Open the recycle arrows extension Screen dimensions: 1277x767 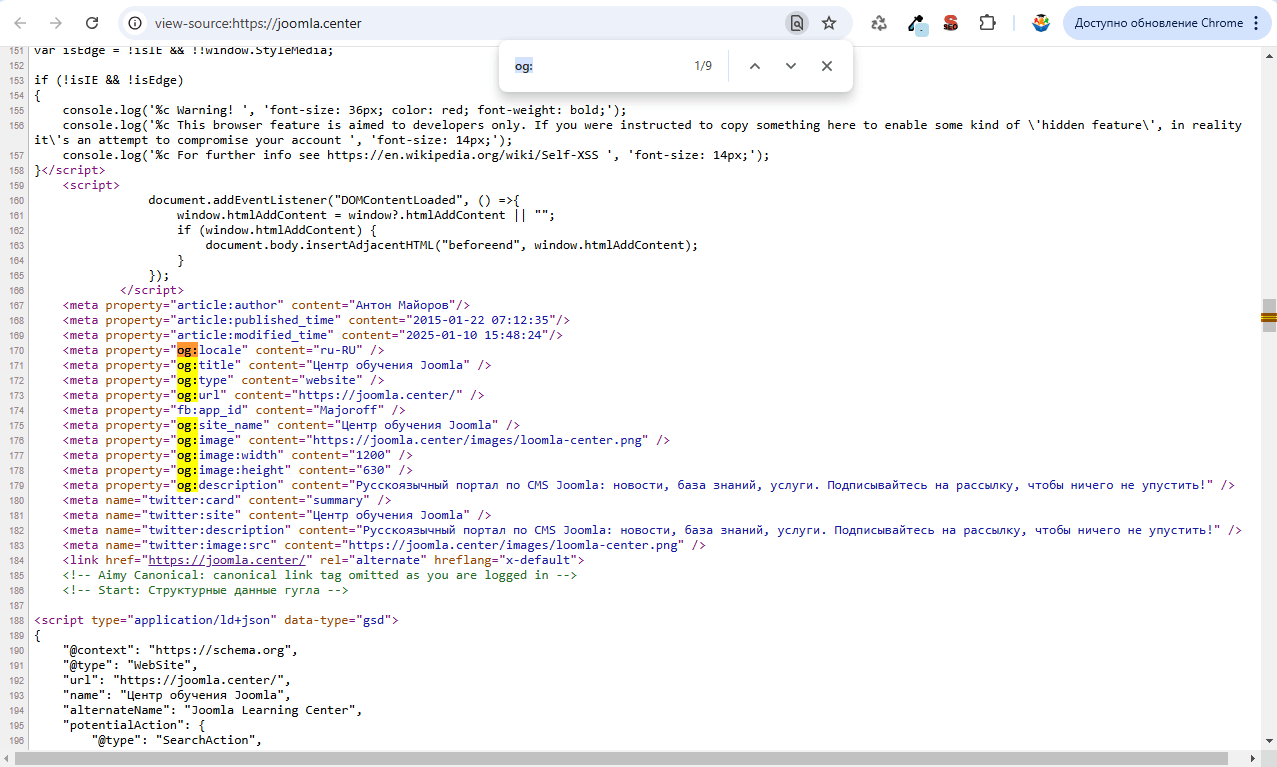[x=879, y=23]
